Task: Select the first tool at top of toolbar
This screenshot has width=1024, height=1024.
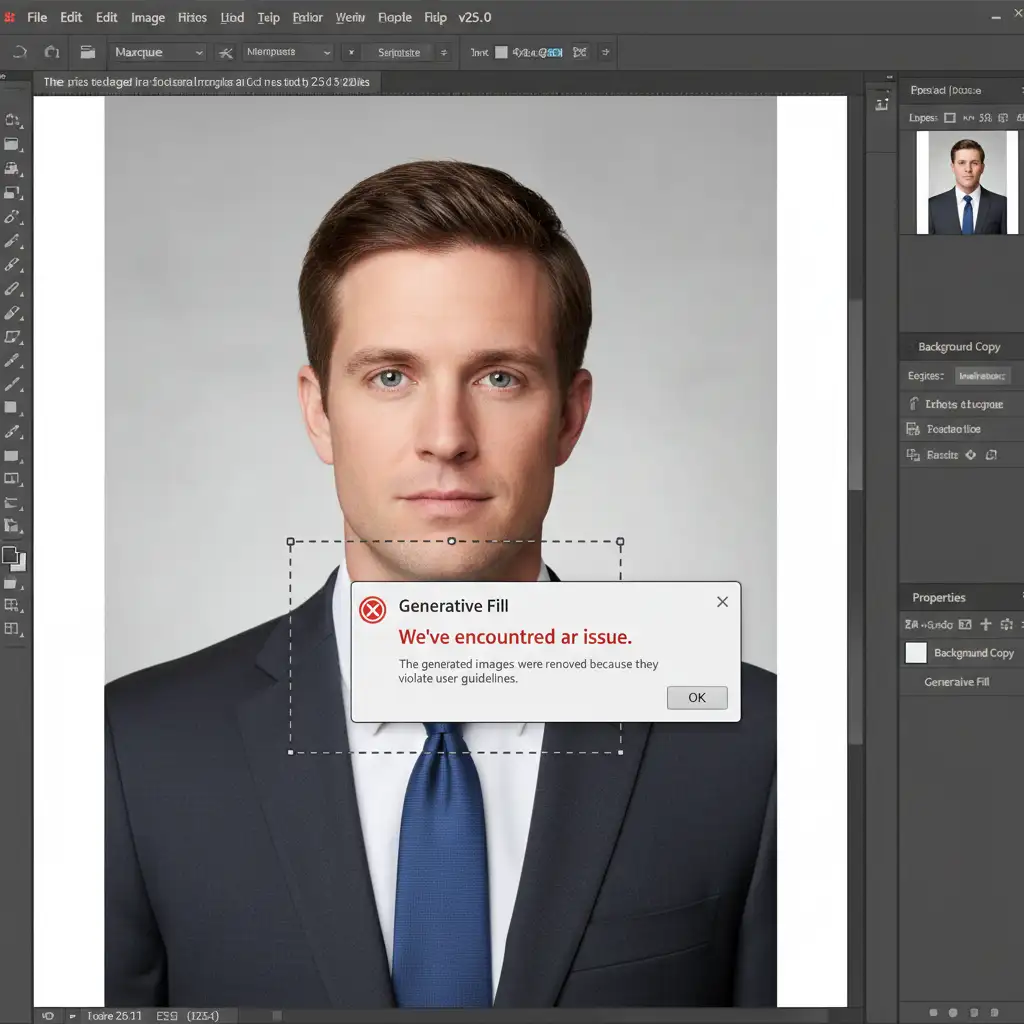Action: click(12, 120)
